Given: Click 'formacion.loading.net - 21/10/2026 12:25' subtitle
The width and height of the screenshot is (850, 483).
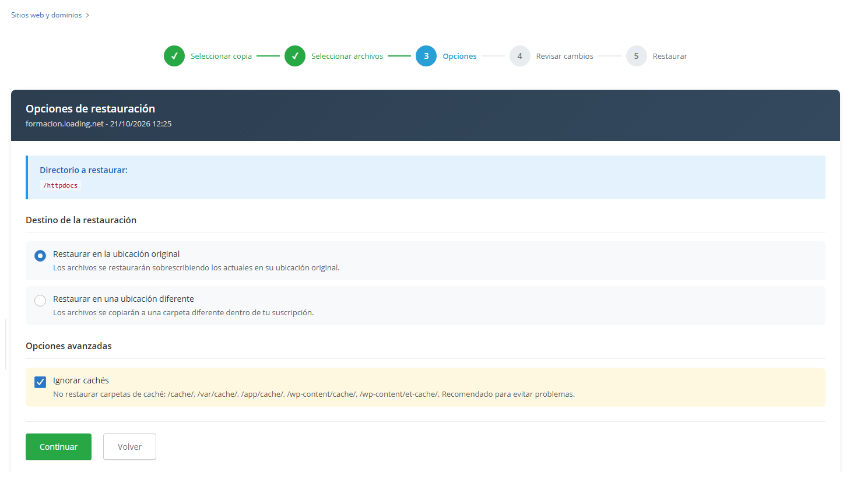Looking at the screenshot, I should coord(98,124).
